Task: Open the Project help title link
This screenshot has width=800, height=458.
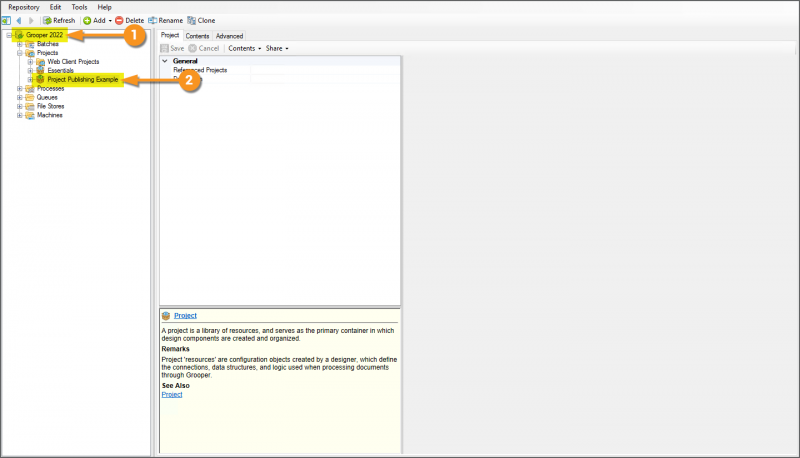Action: tap(185, 316)
